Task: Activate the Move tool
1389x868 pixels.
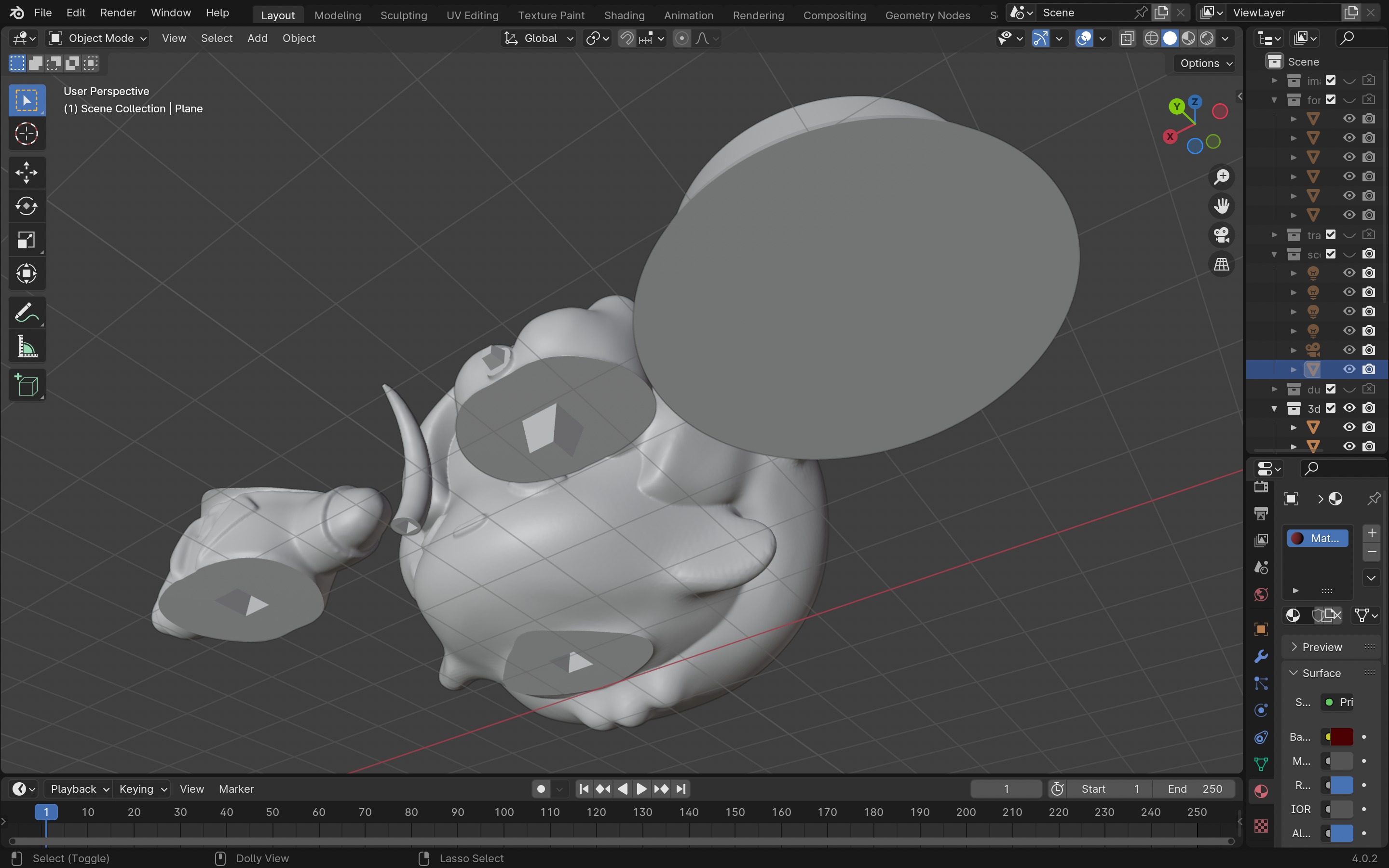Action: (27, 172)
